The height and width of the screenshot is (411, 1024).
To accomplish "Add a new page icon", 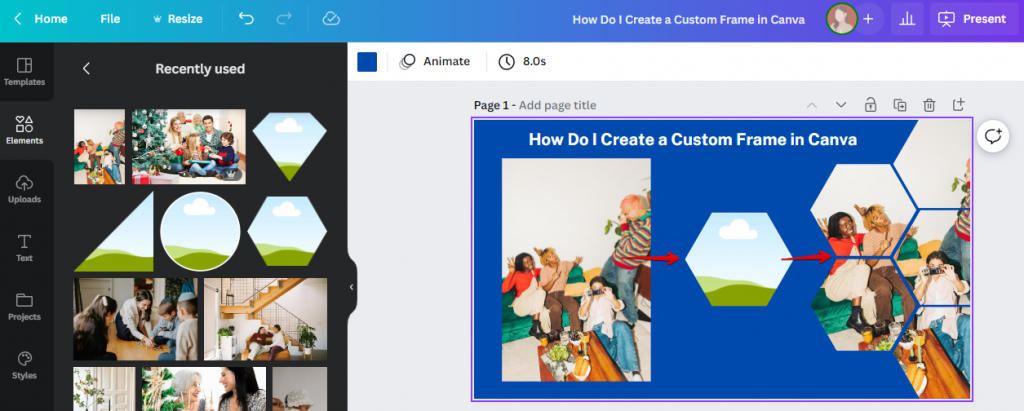I will pyautogui.click(x=958, y=105).
